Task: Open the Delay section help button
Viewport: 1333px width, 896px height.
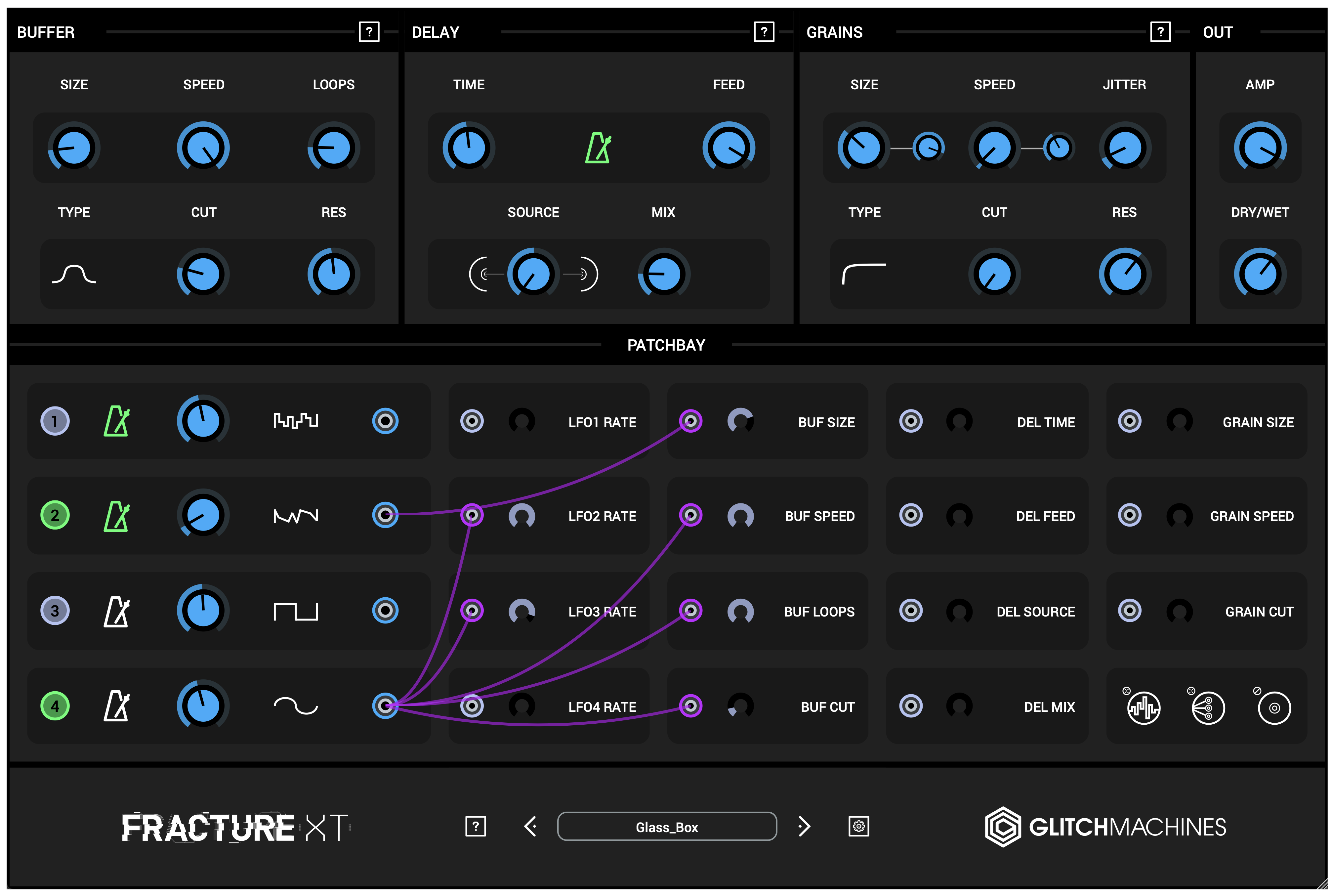Action: 764,32
